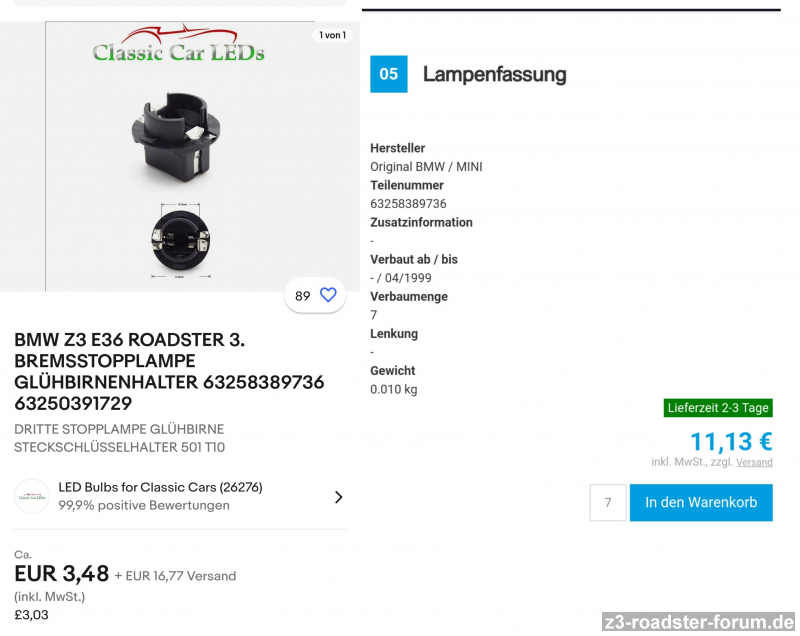Click the 11,13 € price
This screenshot has width=800, height=636.
coord(732,441)
